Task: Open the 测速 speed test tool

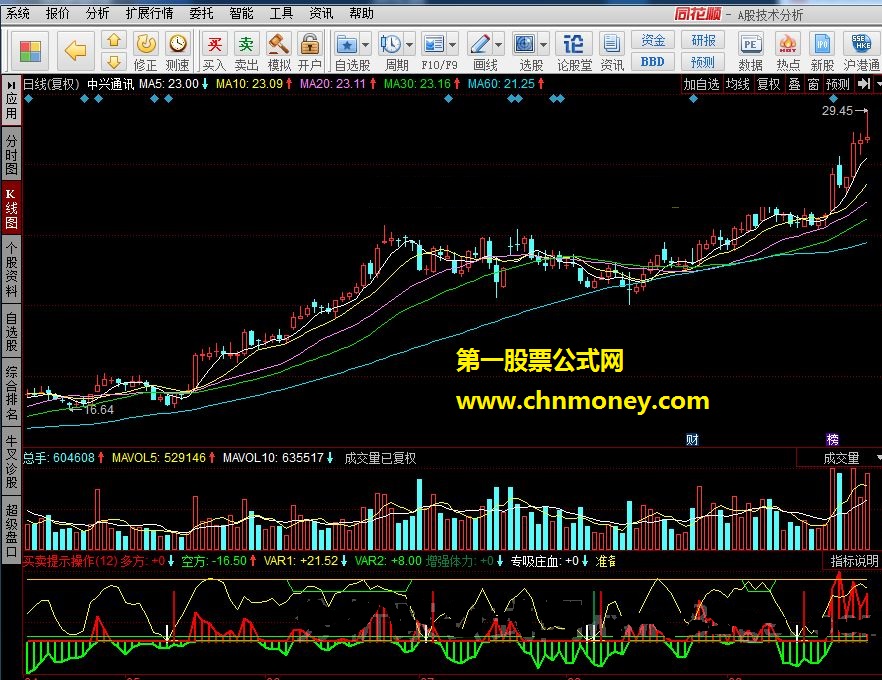Action: tap(178, 51)
